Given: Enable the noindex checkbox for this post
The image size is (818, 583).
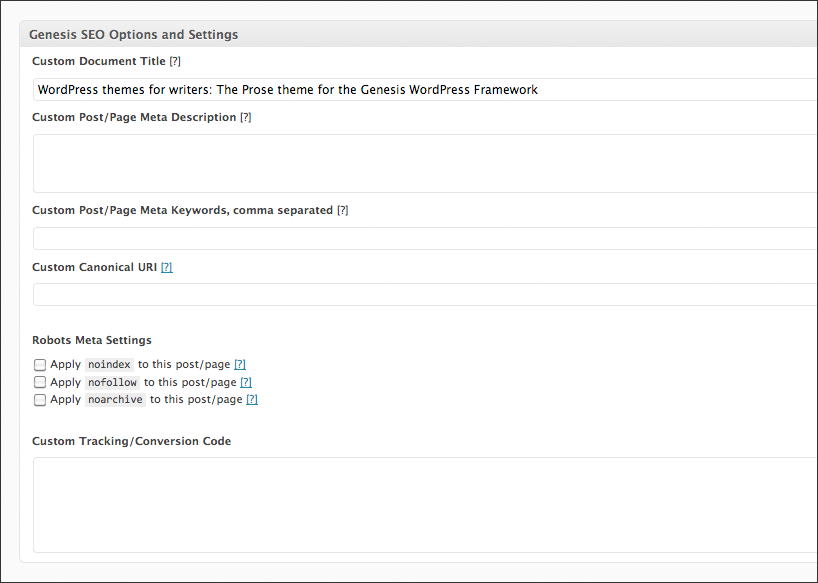Looking at the screenshot, I should tap(40, 365).
